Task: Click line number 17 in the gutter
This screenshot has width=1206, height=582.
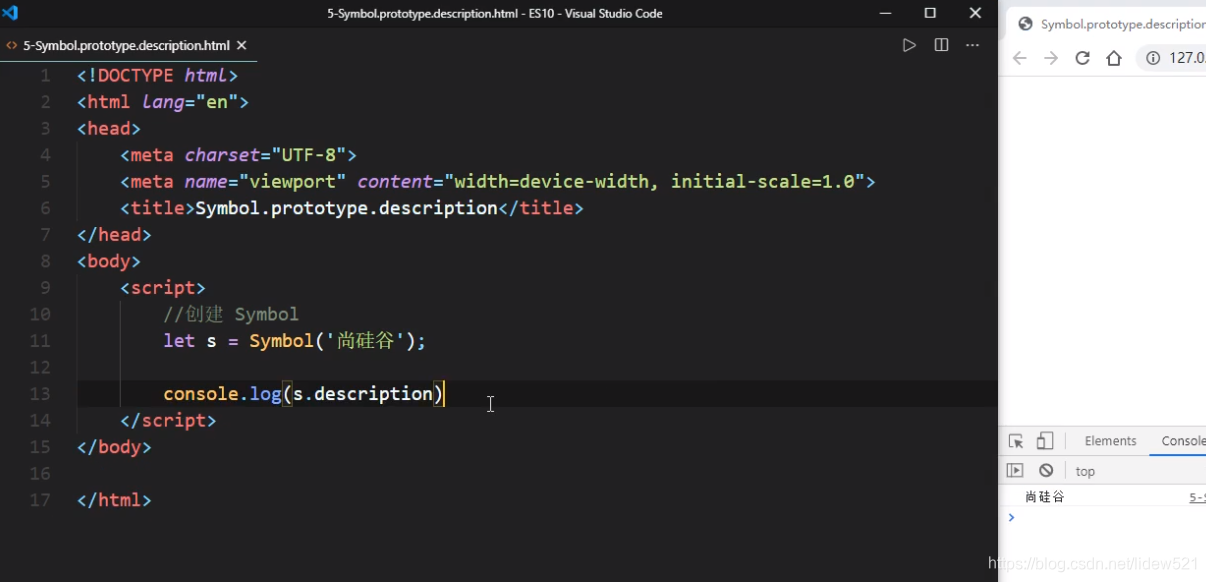Action: pyautogui.click(x=40, y=500)
